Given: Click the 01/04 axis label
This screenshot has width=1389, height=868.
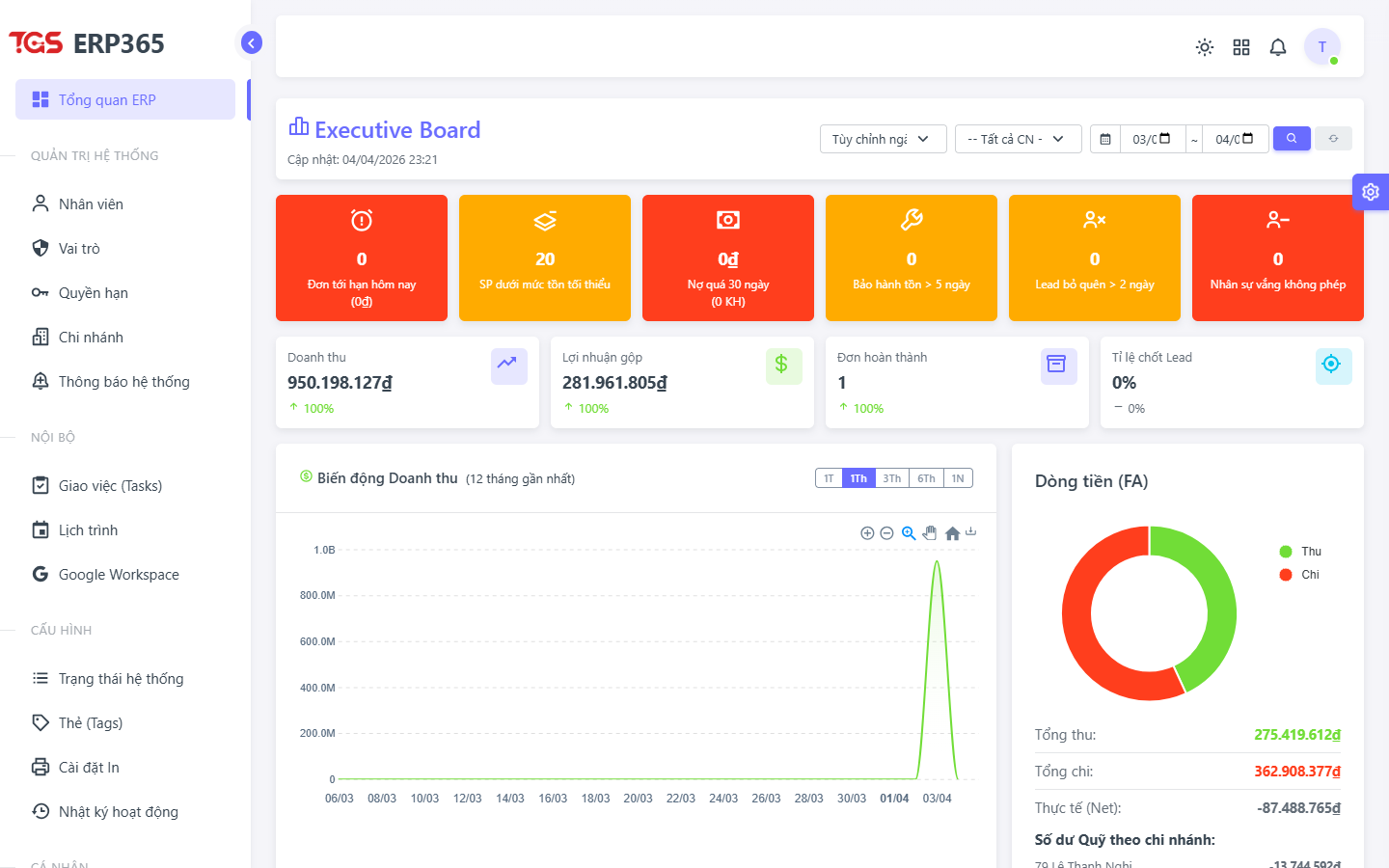Looking at the screenshot, I should pos(894,799).
